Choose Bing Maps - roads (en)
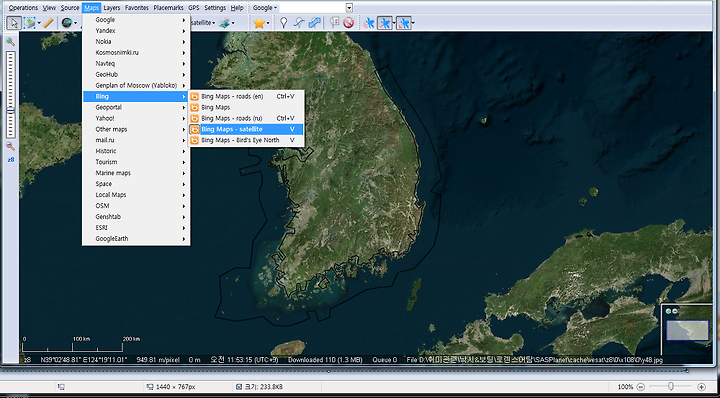 pyautogui.click(x=246, y=96)
